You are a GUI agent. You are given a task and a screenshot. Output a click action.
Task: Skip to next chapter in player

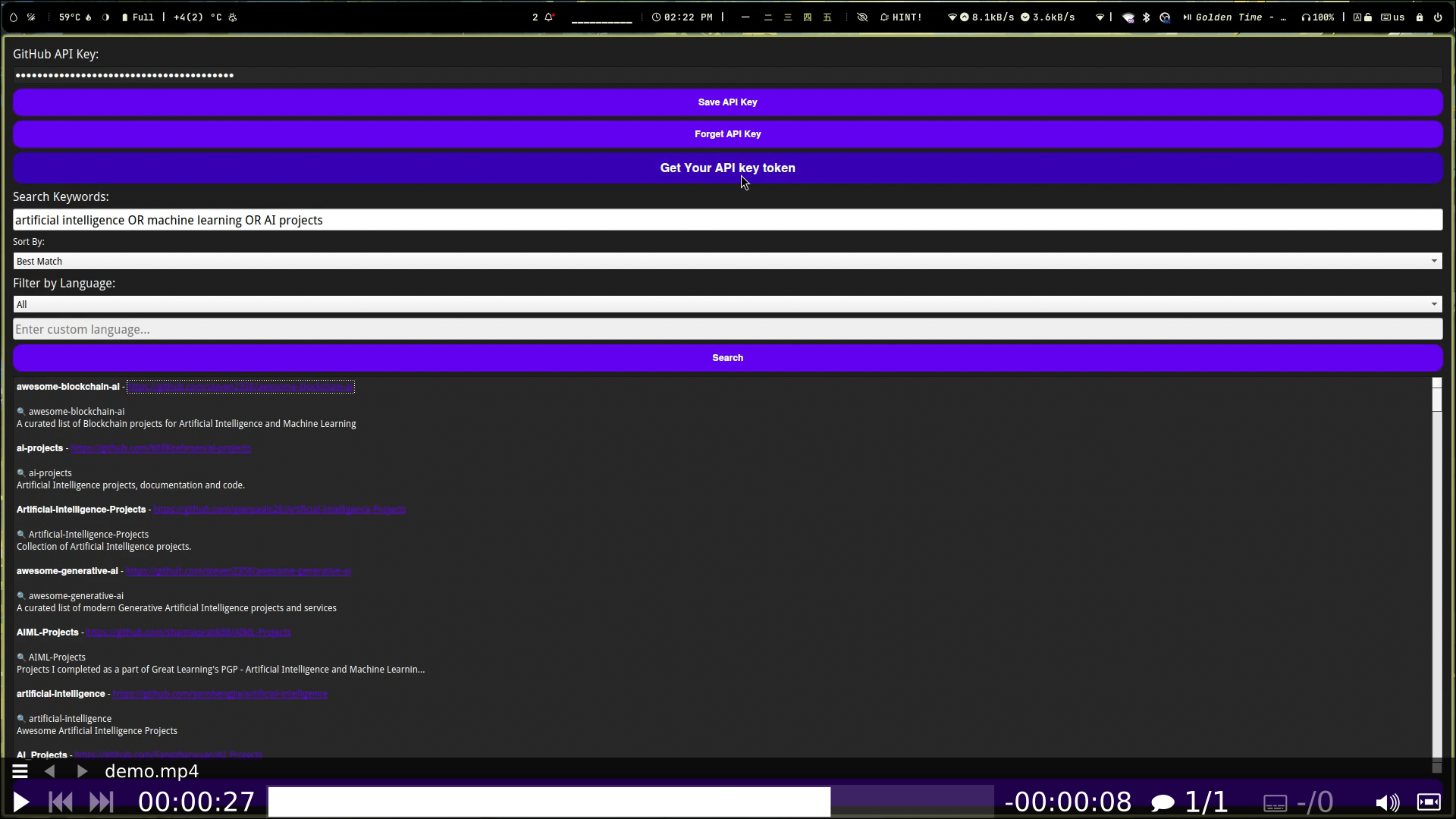[x=101, y=802]
